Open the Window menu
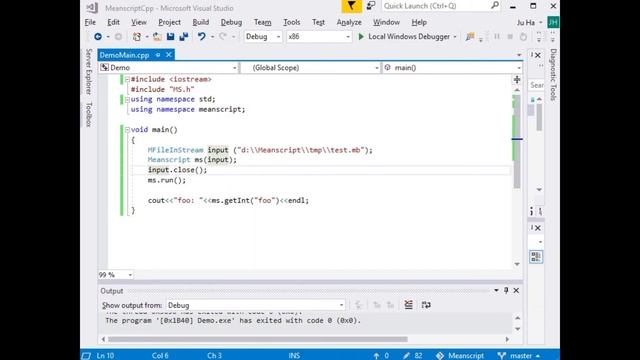This screenshot has height=360, width=640. (x=386, y=22)
